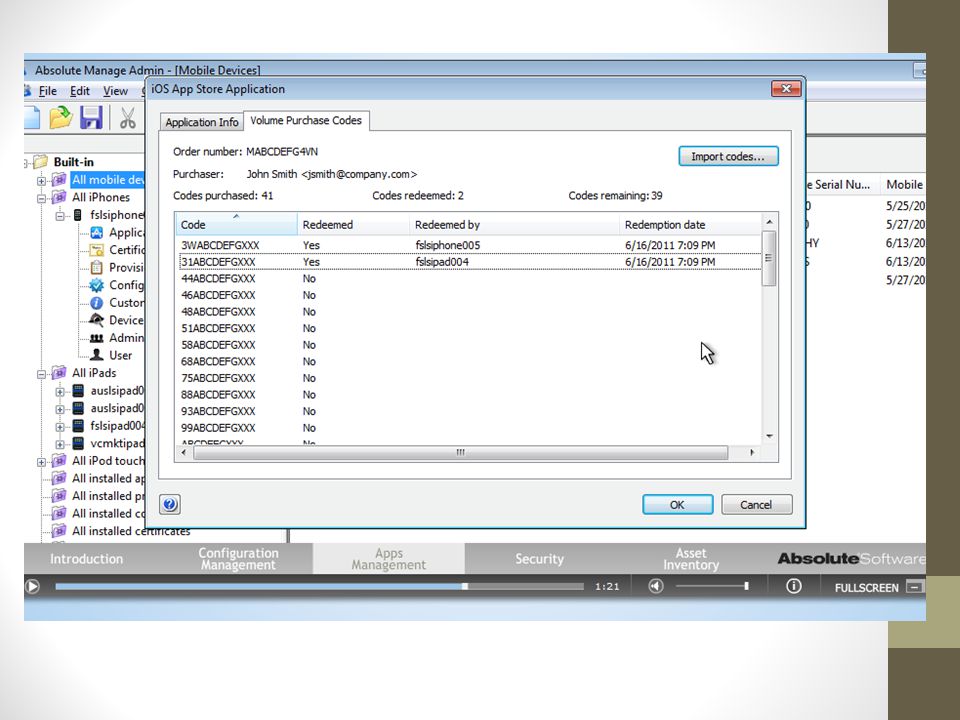
Task: Click the codes list scroll up arrow
Action: 770,222
